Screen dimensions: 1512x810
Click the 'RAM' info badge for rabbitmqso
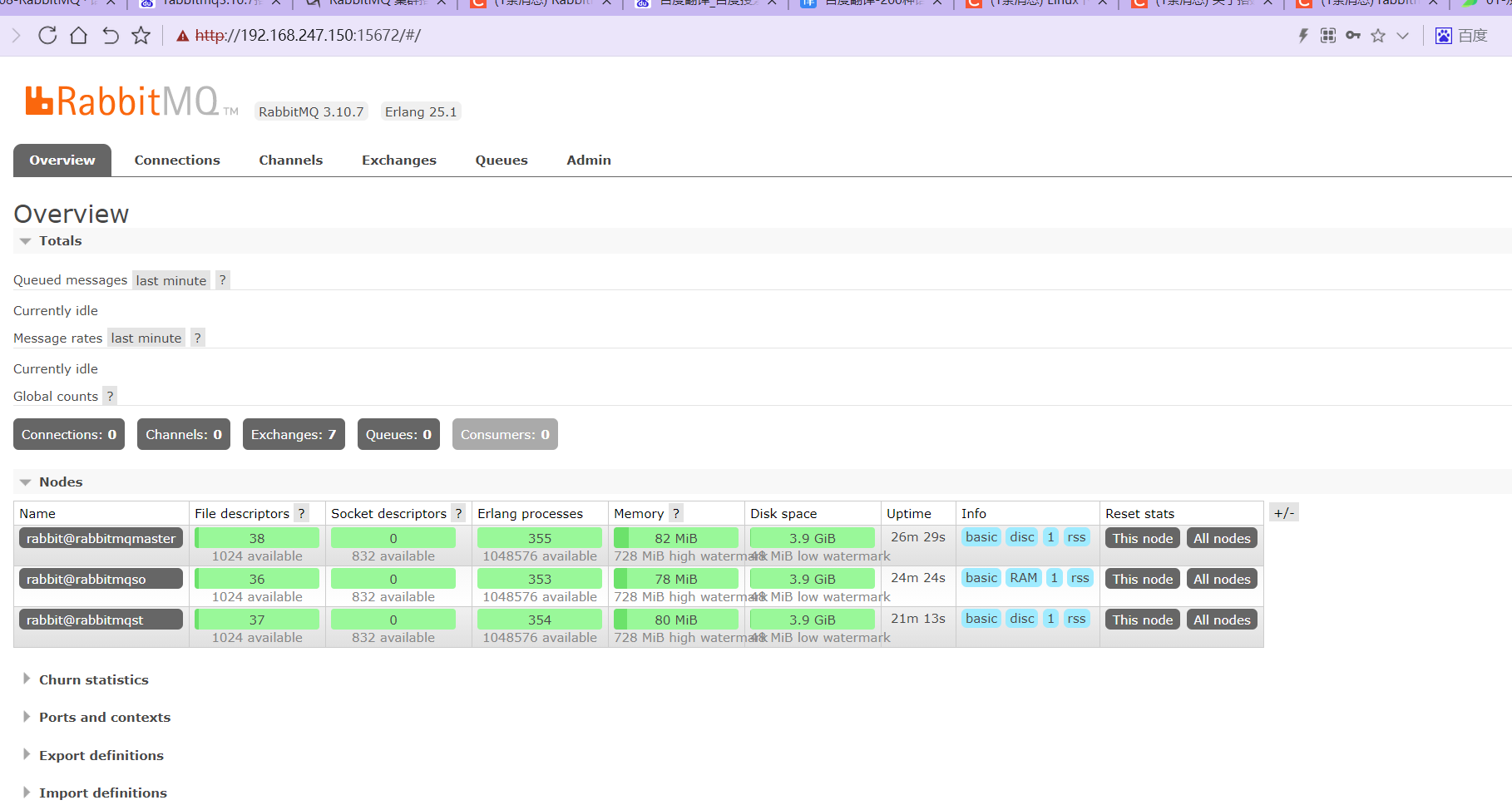[x=1024, y=578]
